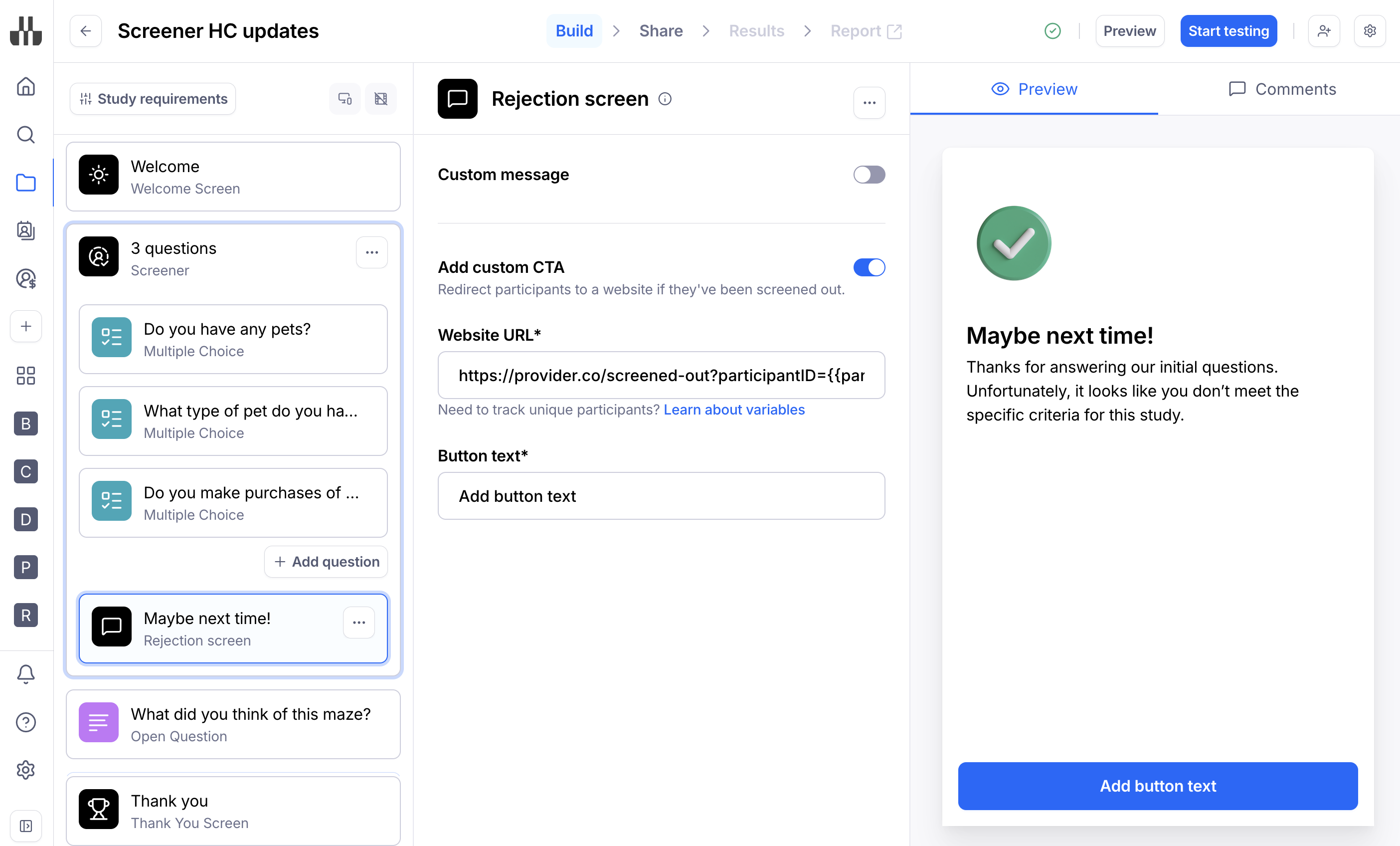Click the plus icon in left sidebar
This screenshot has width=1400, height=846.
click(25, 326)
